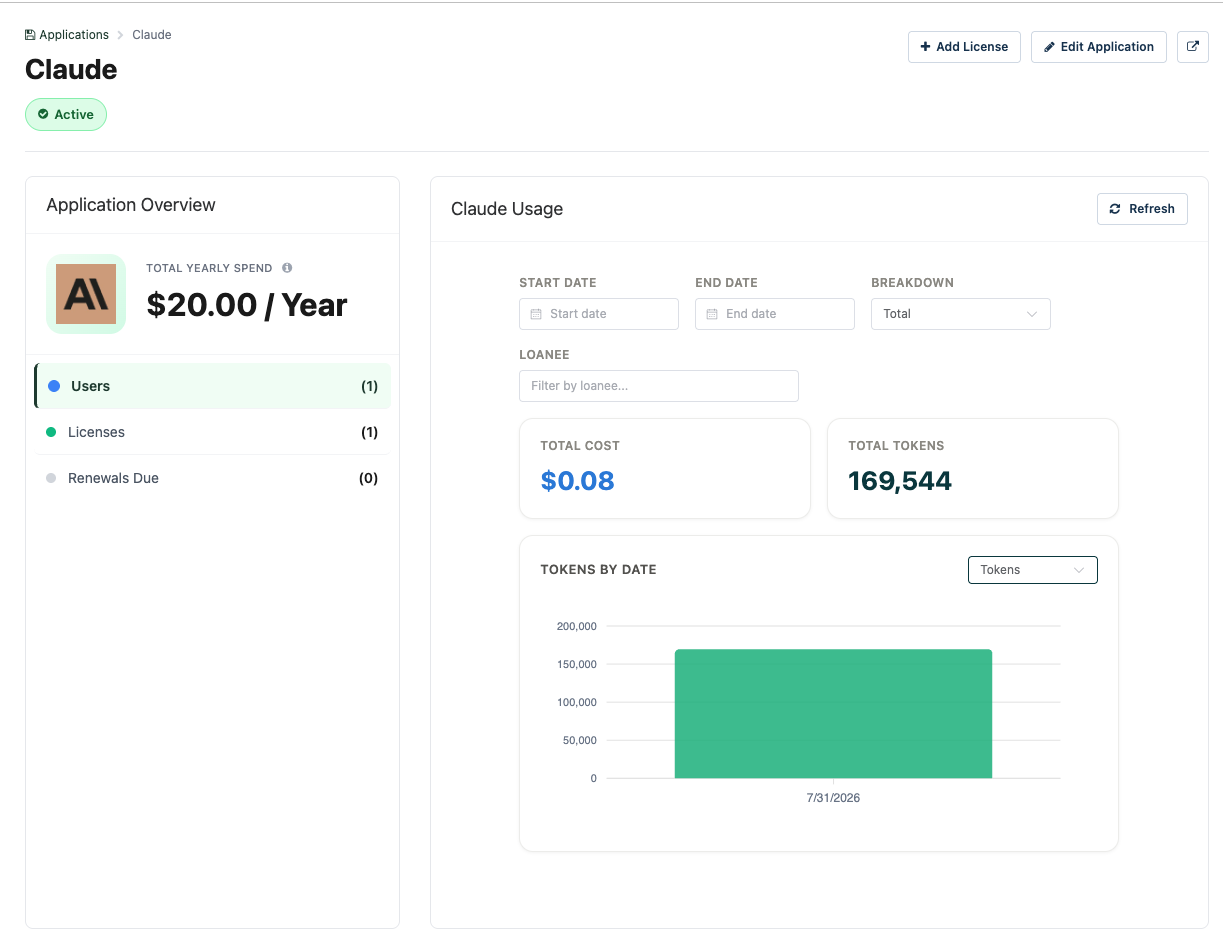Click the 150,000 axis label
Viewport: 1223px width, 944px height.
tap(577, 665)
